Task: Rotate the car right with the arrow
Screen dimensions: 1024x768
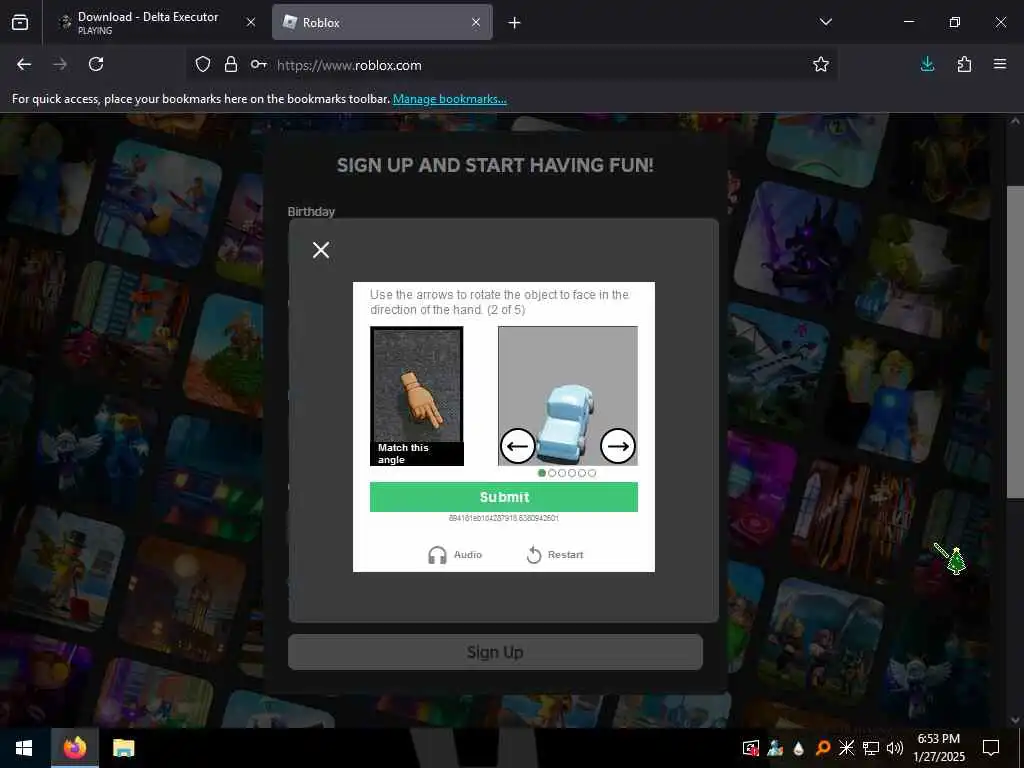Action: [618, 446]
